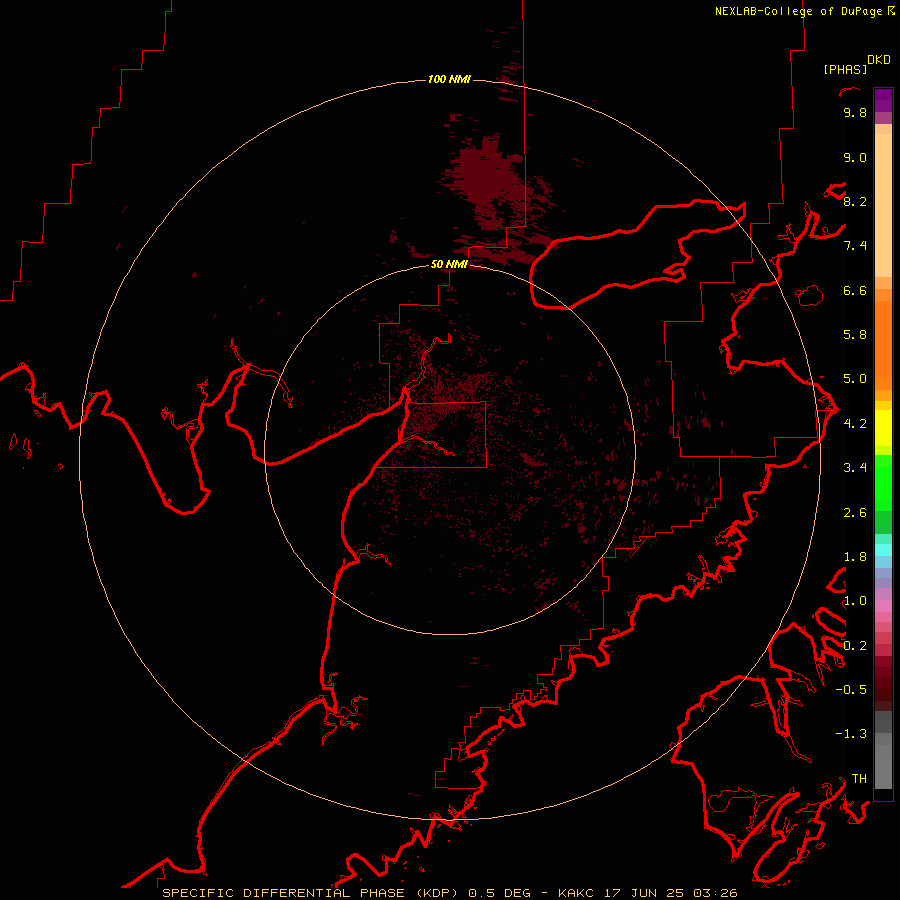Click the SPECIFIC DIFFERENTIAL PHASE (KDP) caption text
This screenshot has width=900, height=900.
(x=309, y=893)
